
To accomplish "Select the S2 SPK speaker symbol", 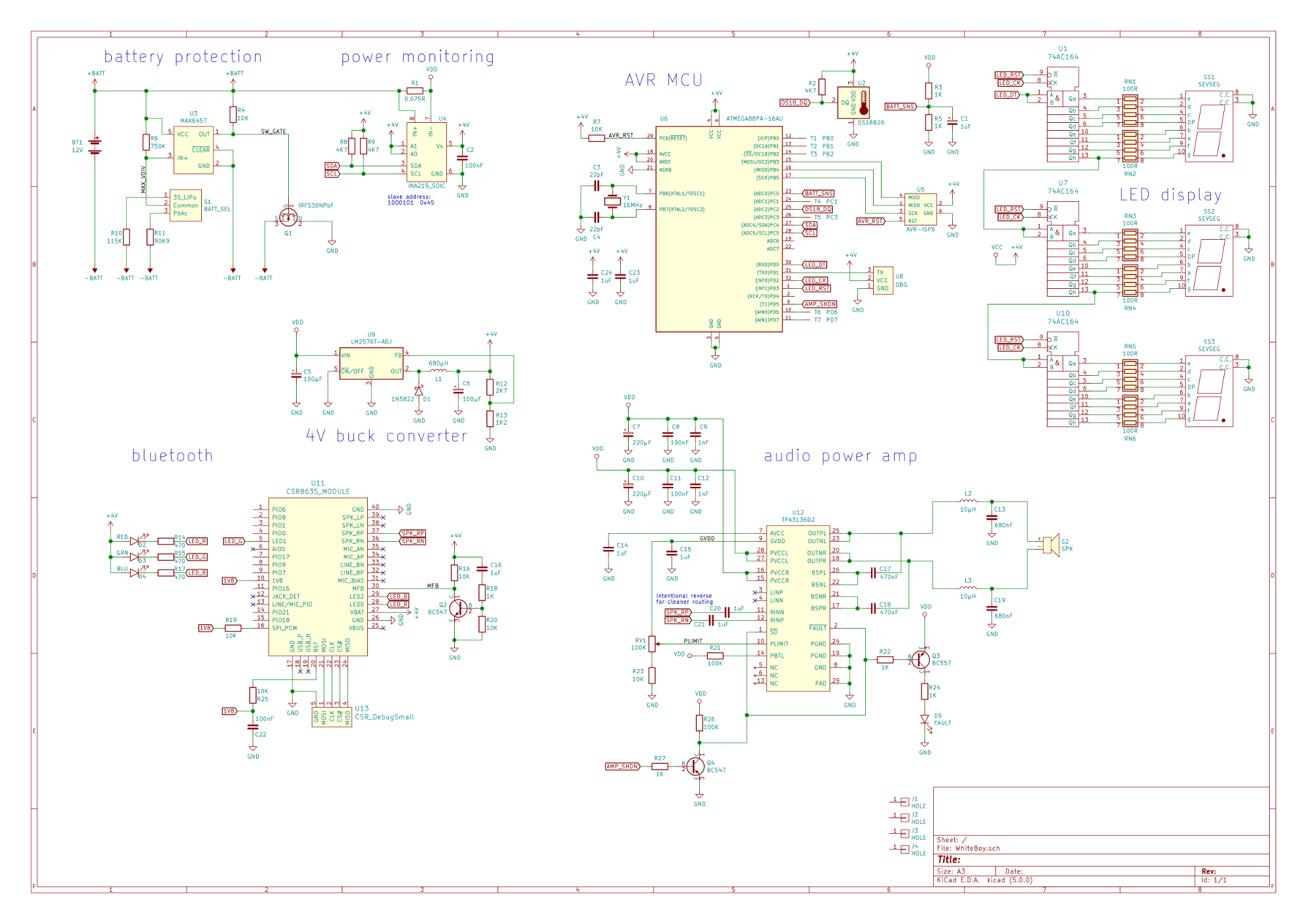I will [1051, 544].
